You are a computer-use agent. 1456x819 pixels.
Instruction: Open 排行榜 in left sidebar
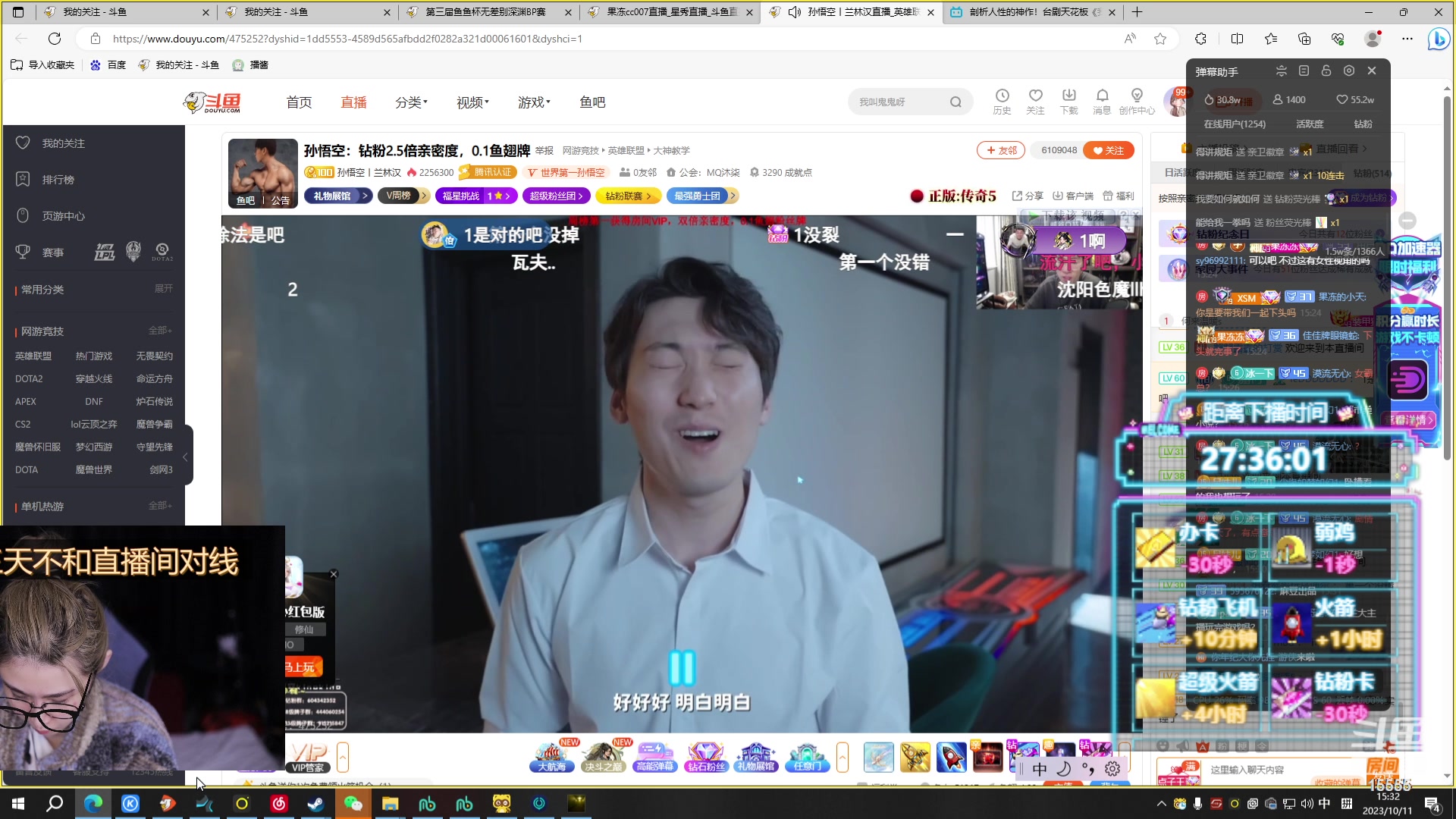[x=58, y=180]
